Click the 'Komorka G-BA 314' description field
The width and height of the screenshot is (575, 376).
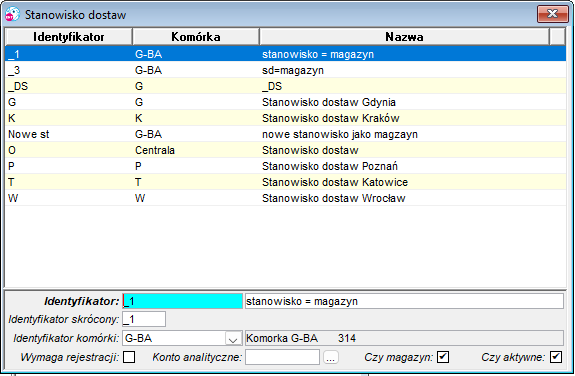click(404, 338)
